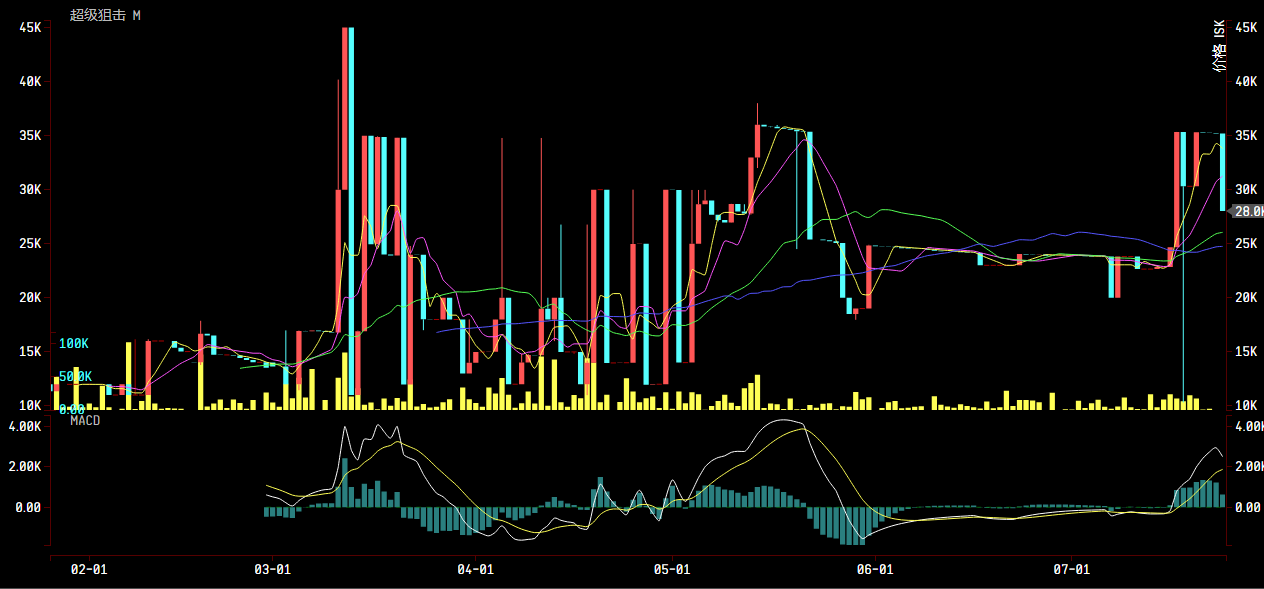This screenshot has height=589, width=1264.
Task: Click the 超级狙击 M chart title
Action: click(105, 15)
